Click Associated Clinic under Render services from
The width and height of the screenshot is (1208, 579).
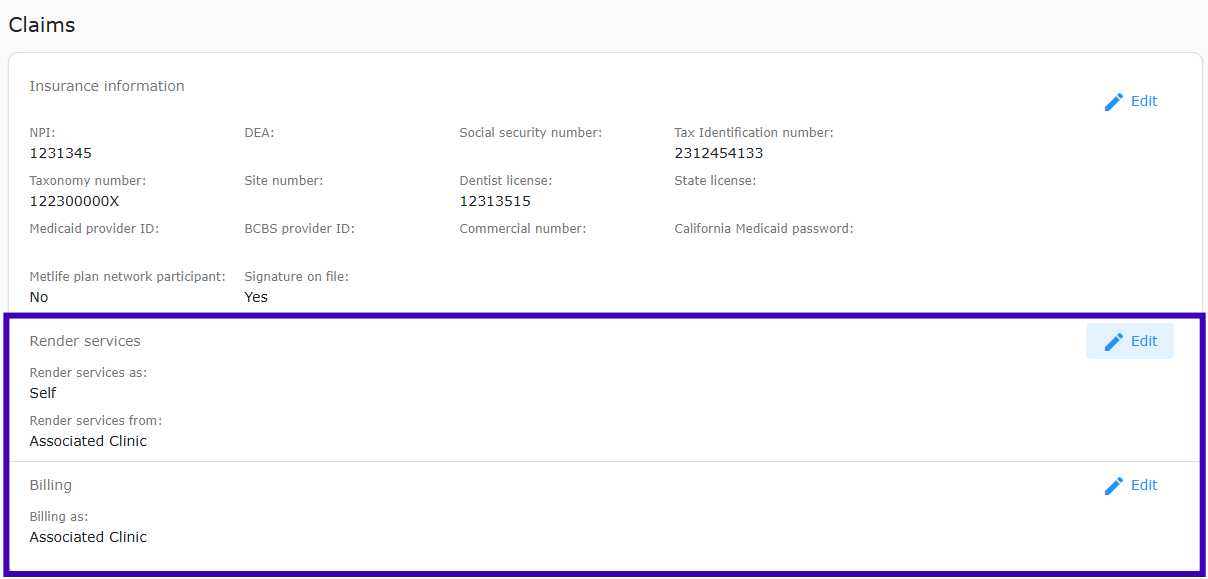pos(88,441)
